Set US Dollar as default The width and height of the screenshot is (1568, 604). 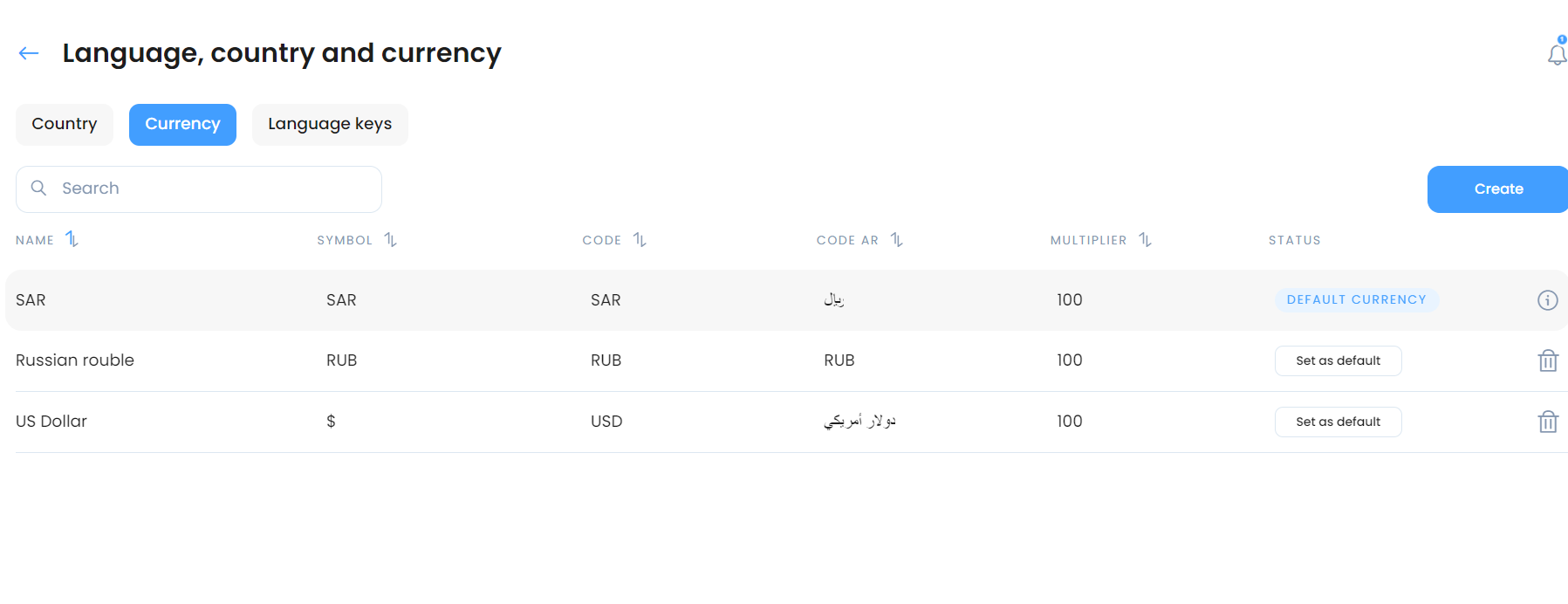[1338, 422]
